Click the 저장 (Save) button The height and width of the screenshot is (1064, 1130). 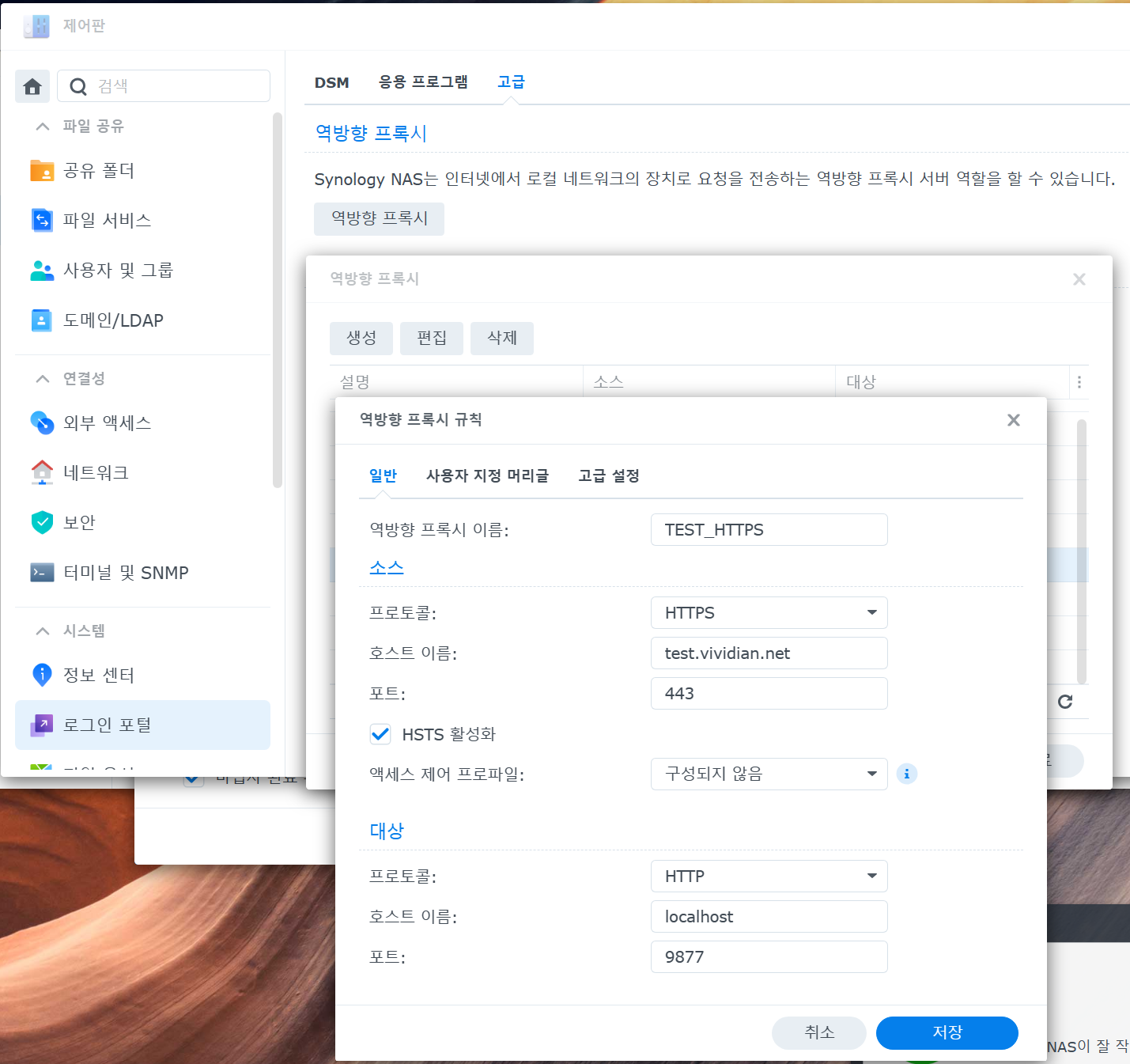[947, 1032]
